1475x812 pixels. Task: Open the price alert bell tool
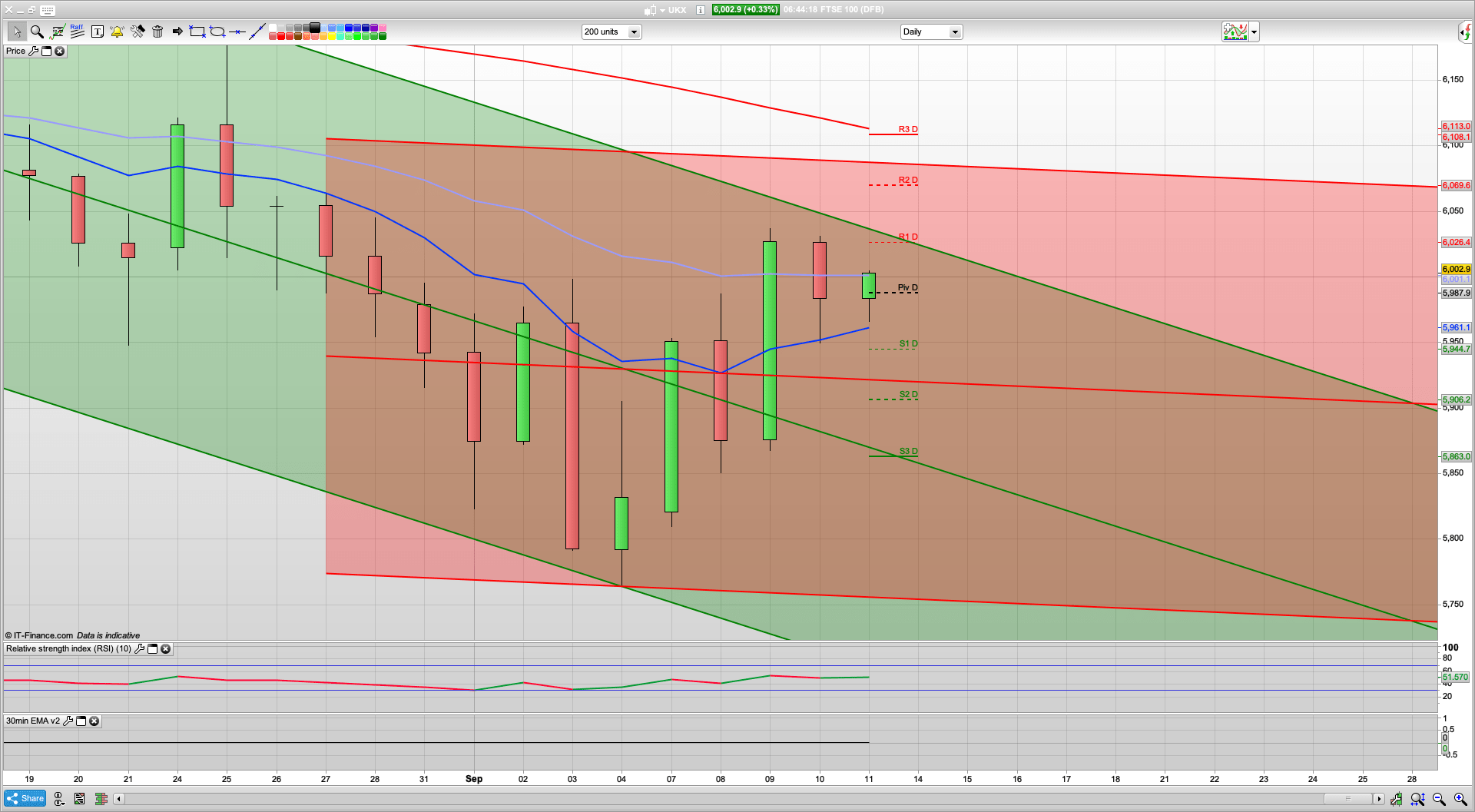coord(117,31)
